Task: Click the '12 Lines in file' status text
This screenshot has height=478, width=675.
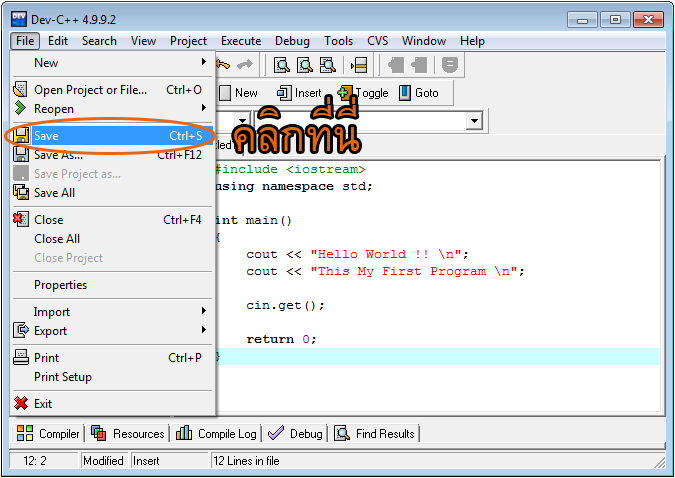Action: tap(246, 461)
